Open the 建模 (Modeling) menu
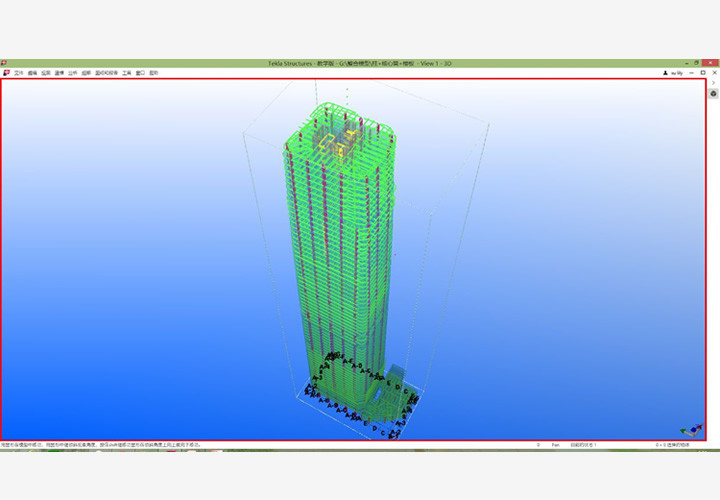 click(x=60, y=73)
